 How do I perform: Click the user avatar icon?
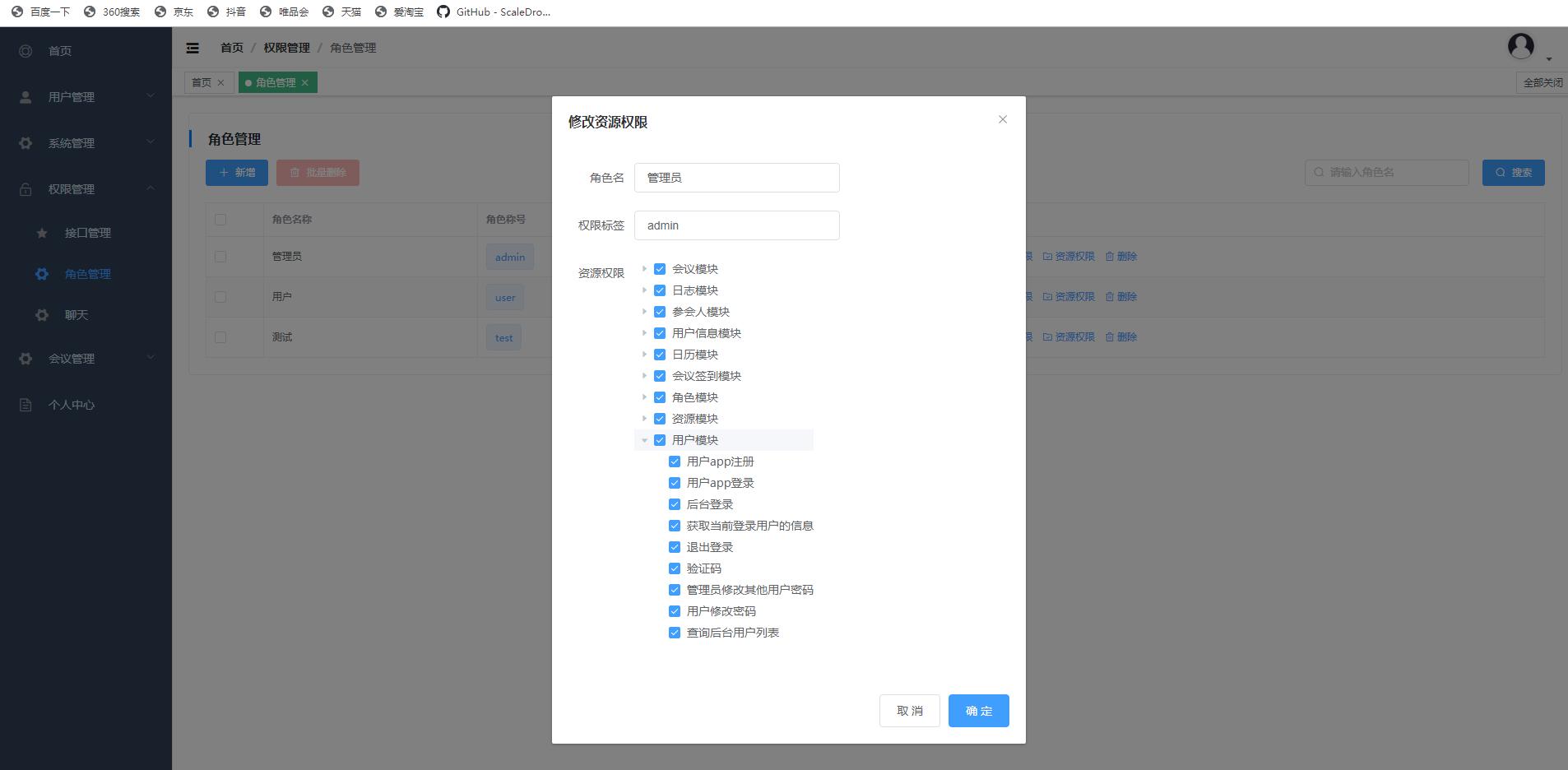(1520, 46)
